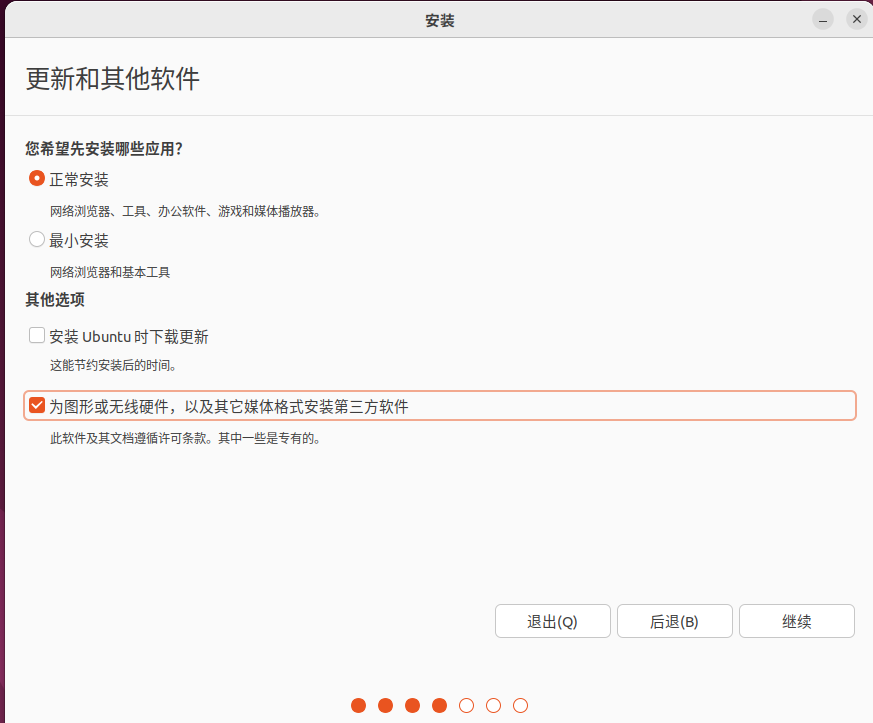Click the text 这能节约安装后的时间。
The width and height of the screenshot is (873, 723).
[x=114, y=366]
